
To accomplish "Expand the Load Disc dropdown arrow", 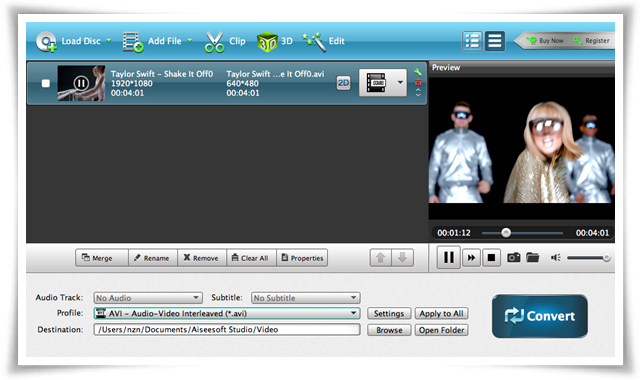I will (x=109, y=40).
